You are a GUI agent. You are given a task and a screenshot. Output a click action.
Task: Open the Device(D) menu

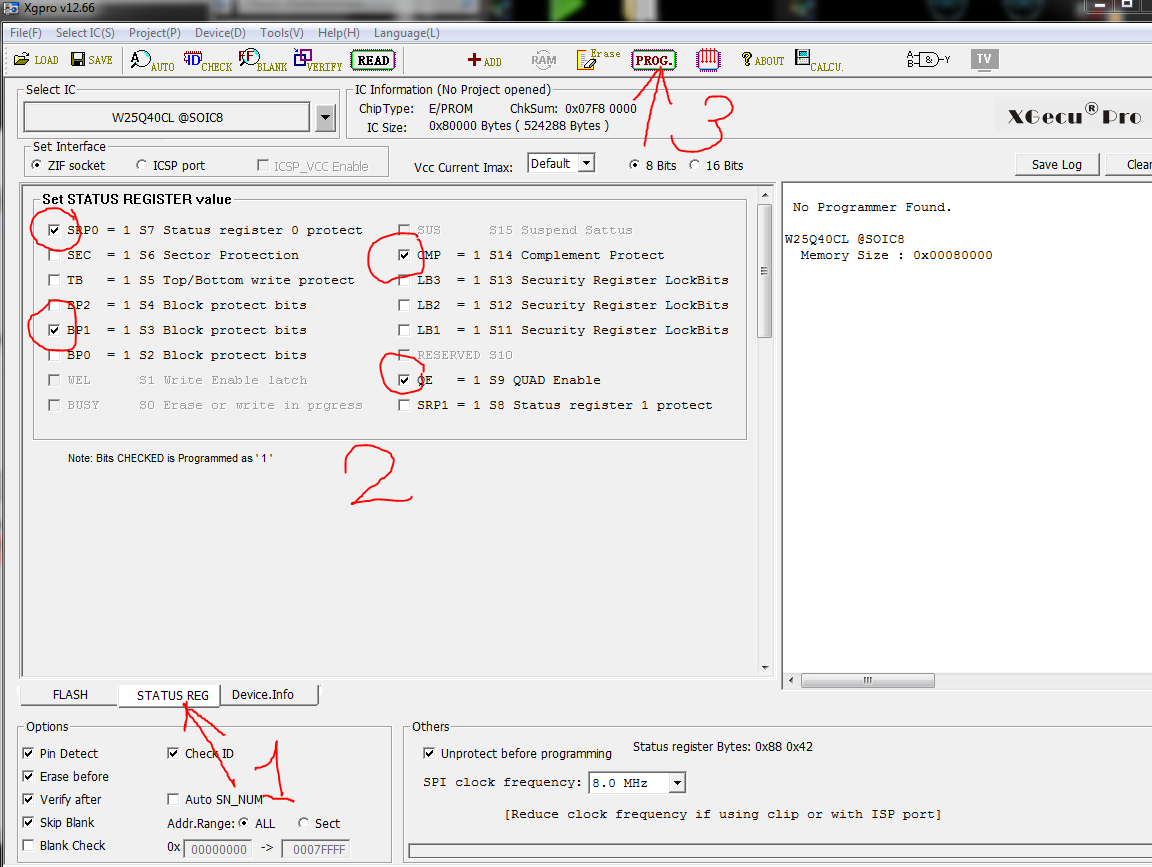(x=219, y=33)
